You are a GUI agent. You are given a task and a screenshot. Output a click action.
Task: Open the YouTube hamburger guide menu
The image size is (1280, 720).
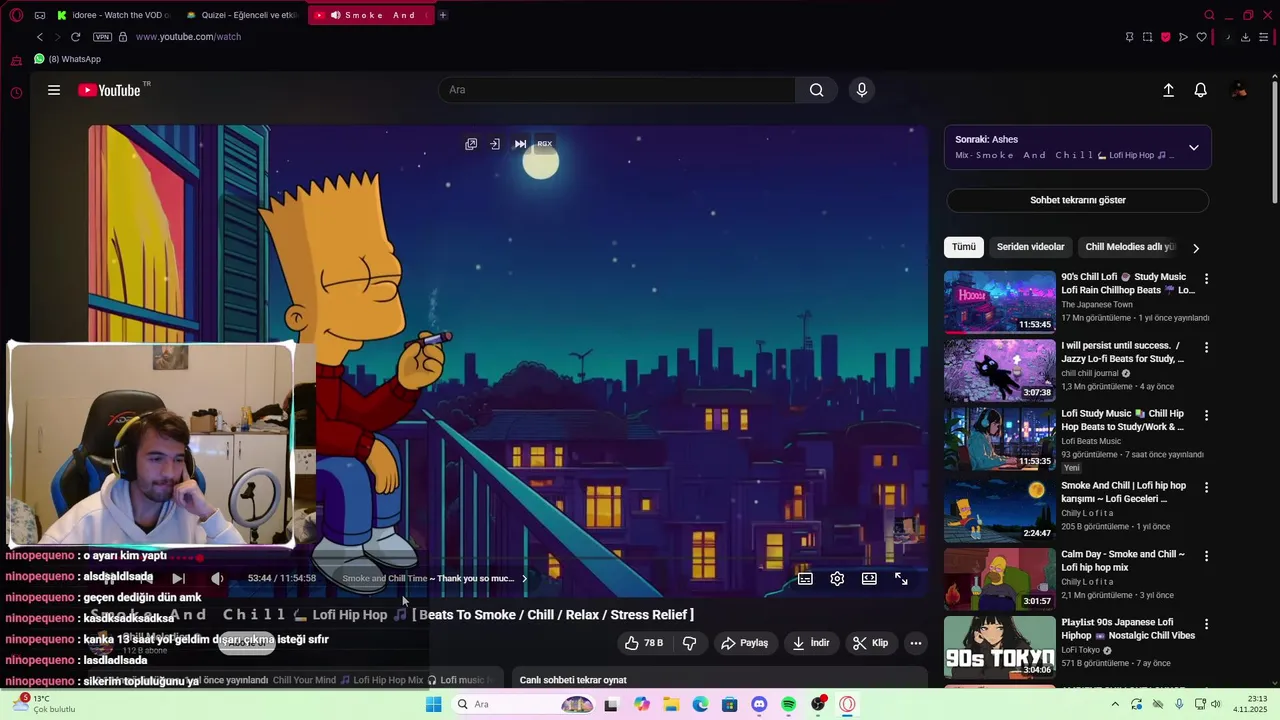[x=54, y=90]
